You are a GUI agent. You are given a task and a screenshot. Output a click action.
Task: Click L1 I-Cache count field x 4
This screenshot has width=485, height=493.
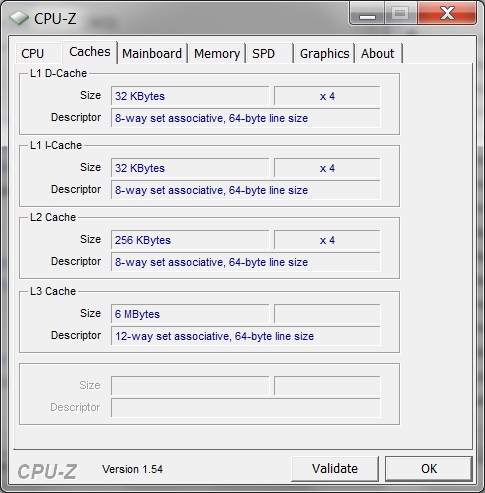tap(327, 168)
